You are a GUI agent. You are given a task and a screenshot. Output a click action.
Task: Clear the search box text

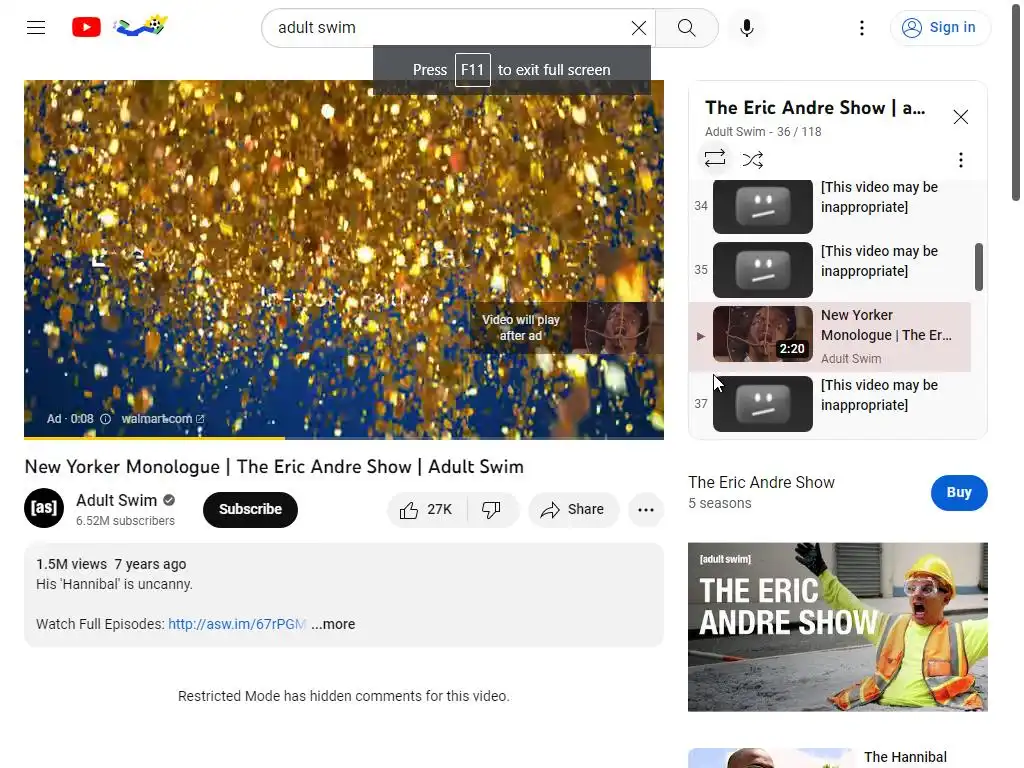(639, 27)
